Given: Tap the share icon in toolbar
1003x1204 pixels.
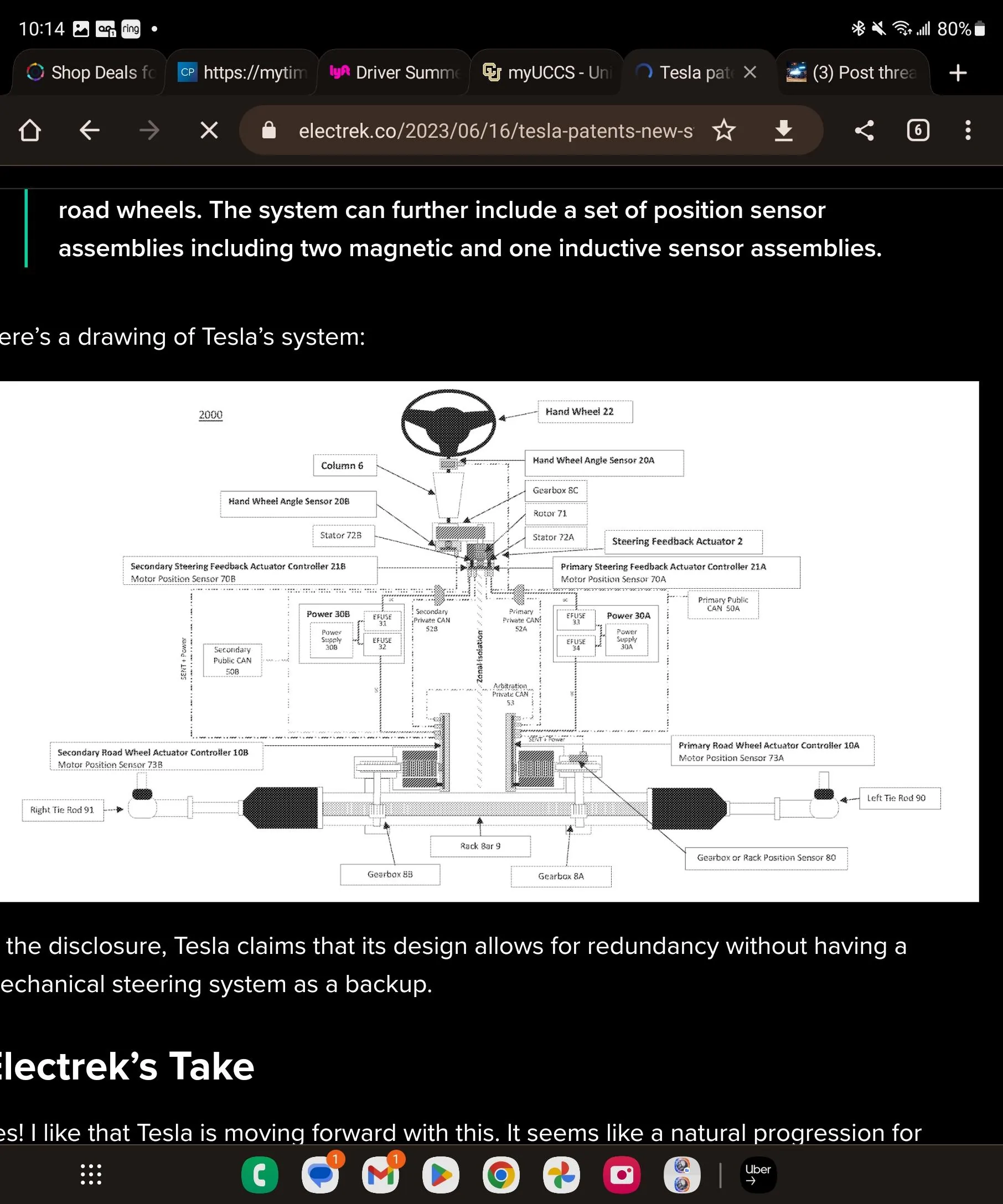Looking at the screenshot, I should [x=864, y=131].
